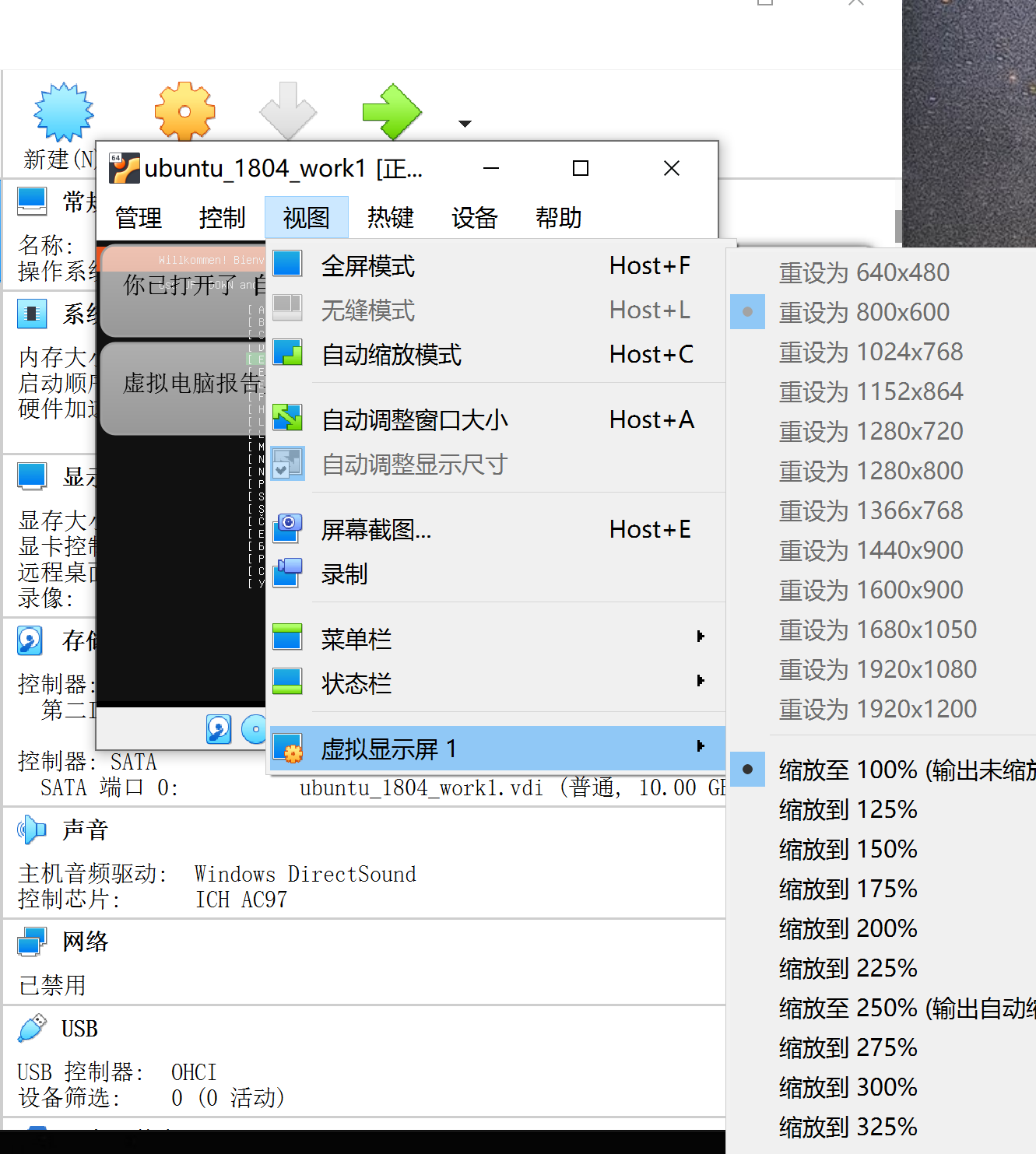Select 缩放到 225% scale option

coord(883,968)
